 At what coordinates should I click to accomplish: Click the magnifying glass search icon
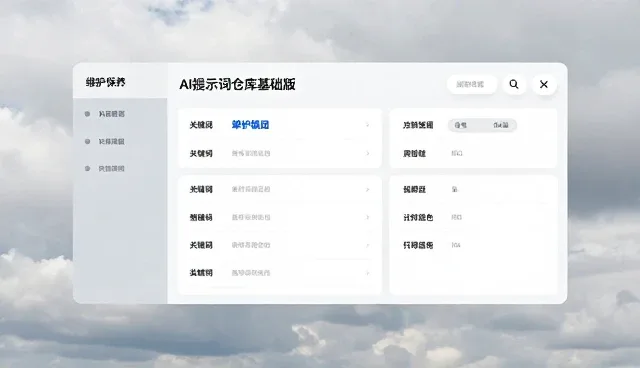514,84
